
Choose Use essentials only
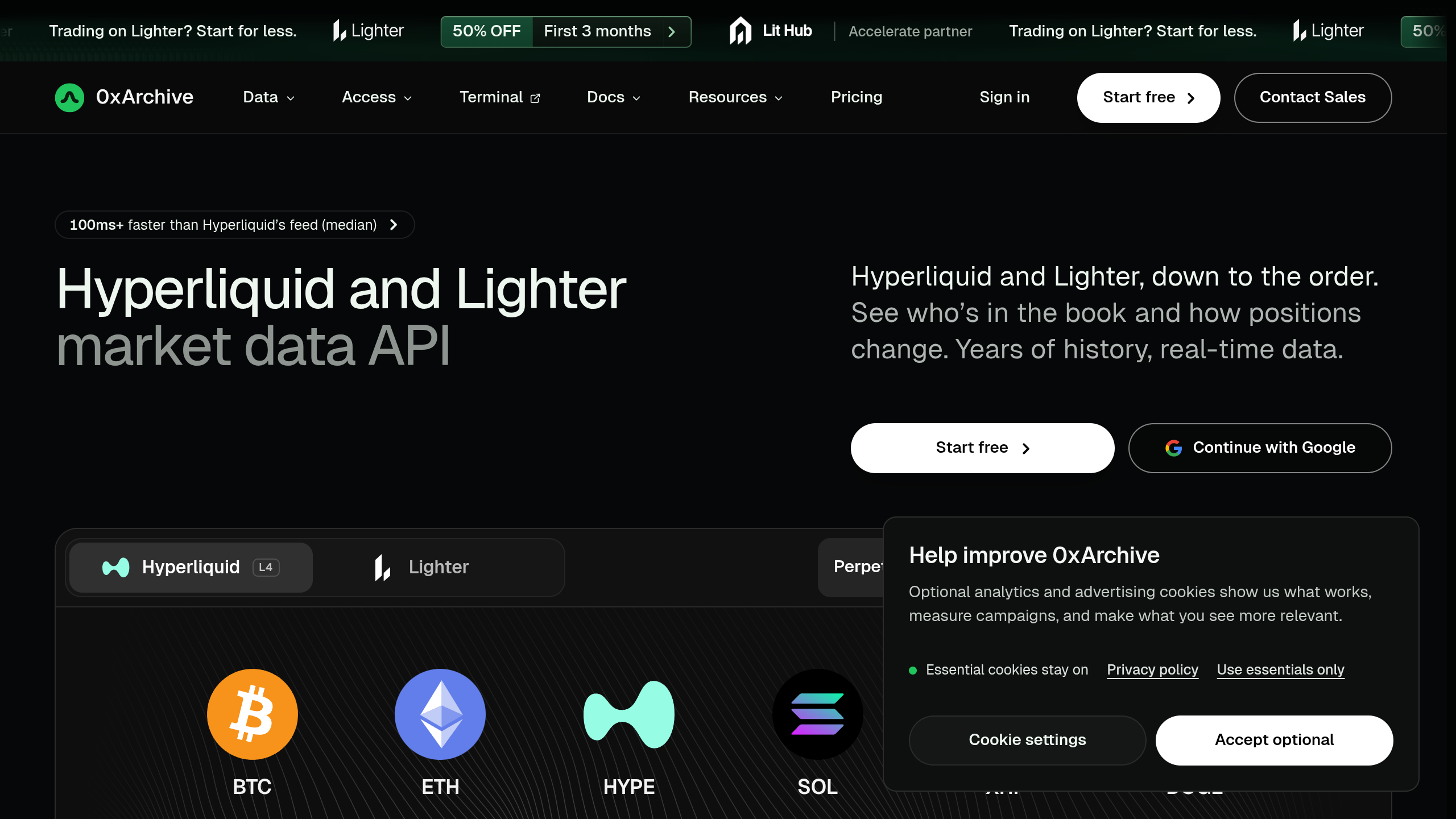pyautogui.click(x=1280, y=670)
